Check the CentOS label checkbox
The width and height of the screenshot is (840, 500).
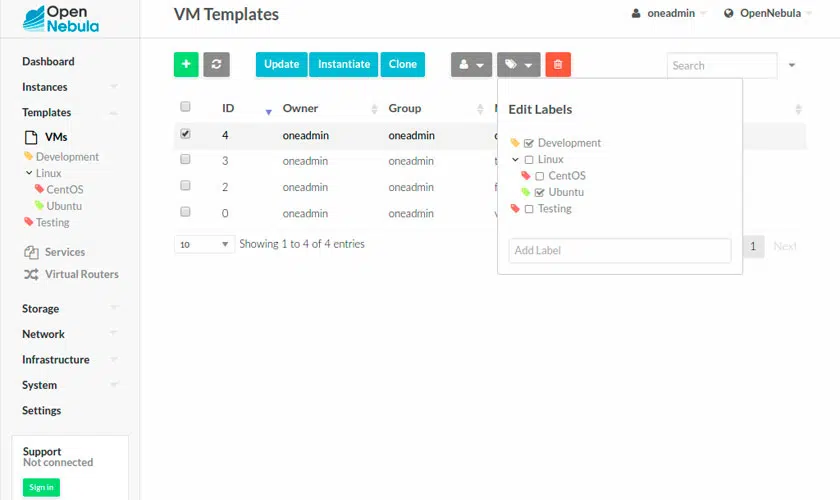point(539,176)
